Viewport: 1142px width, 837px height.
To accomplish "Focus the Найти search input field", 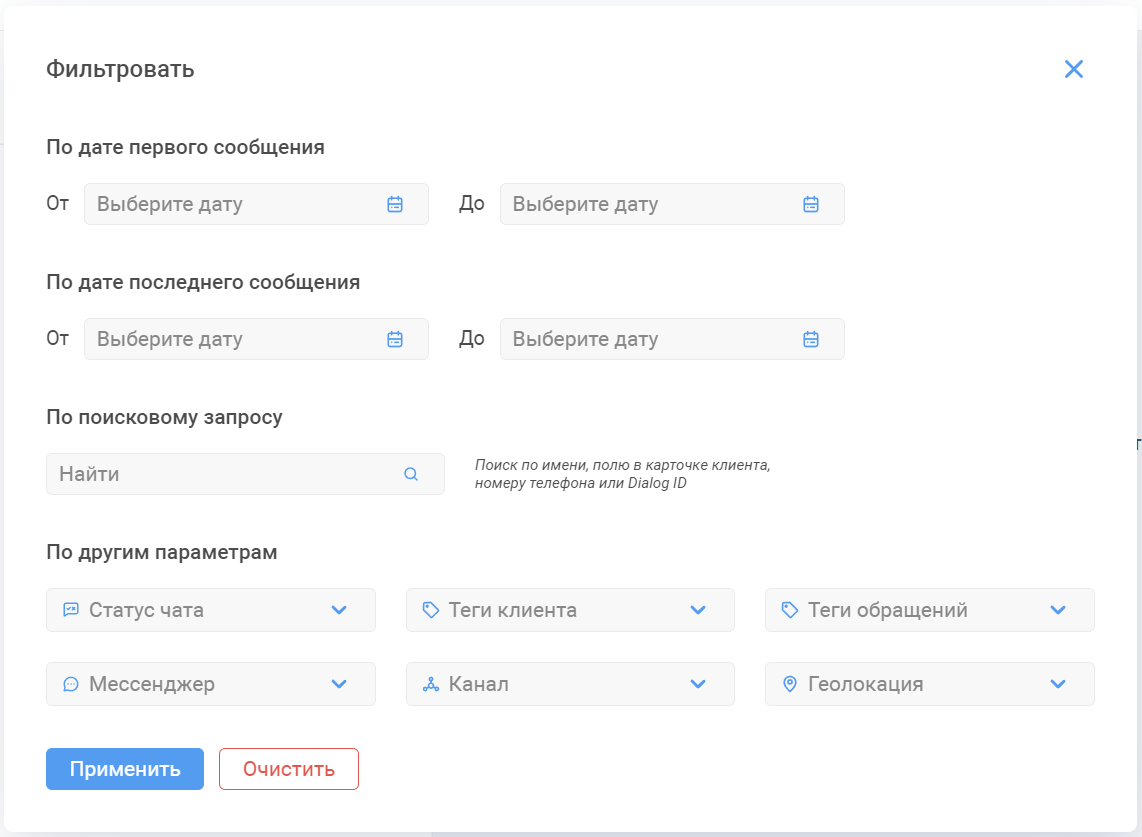I will click(x=245, y=474).
